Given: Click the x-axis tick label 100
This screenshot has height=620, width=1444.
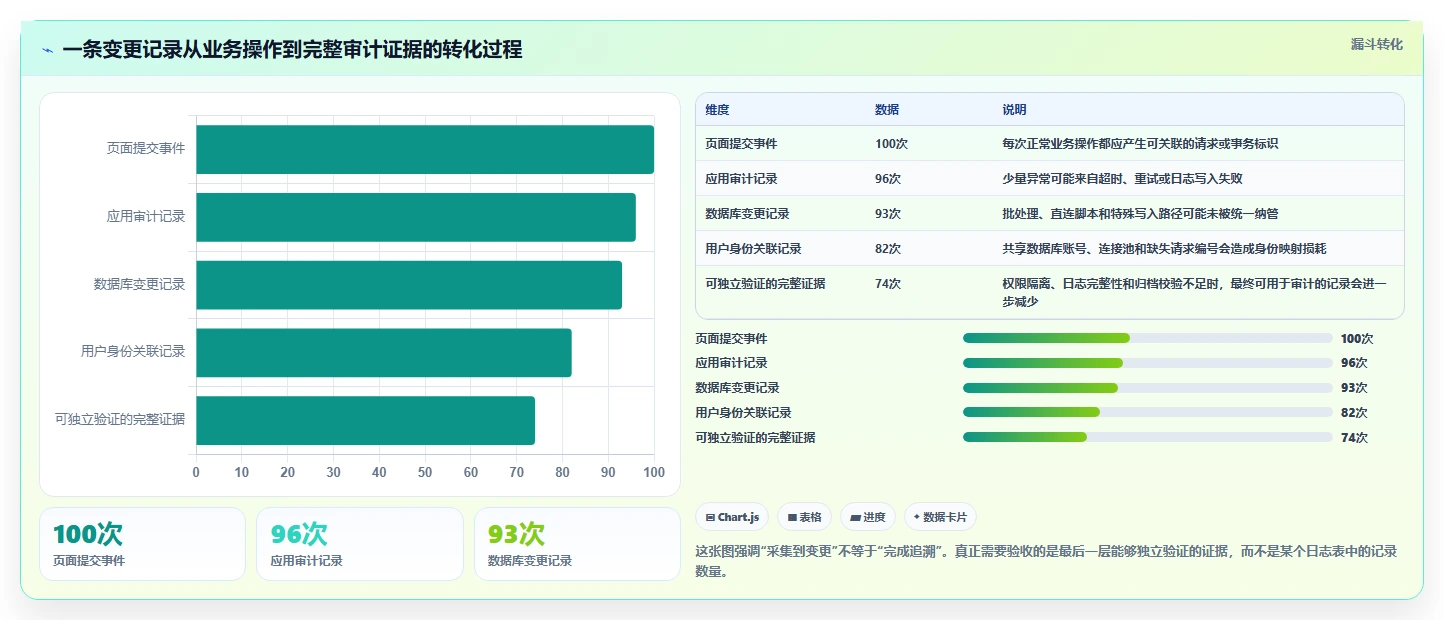Looking at the screenshot, I should (x=654, y=473).
